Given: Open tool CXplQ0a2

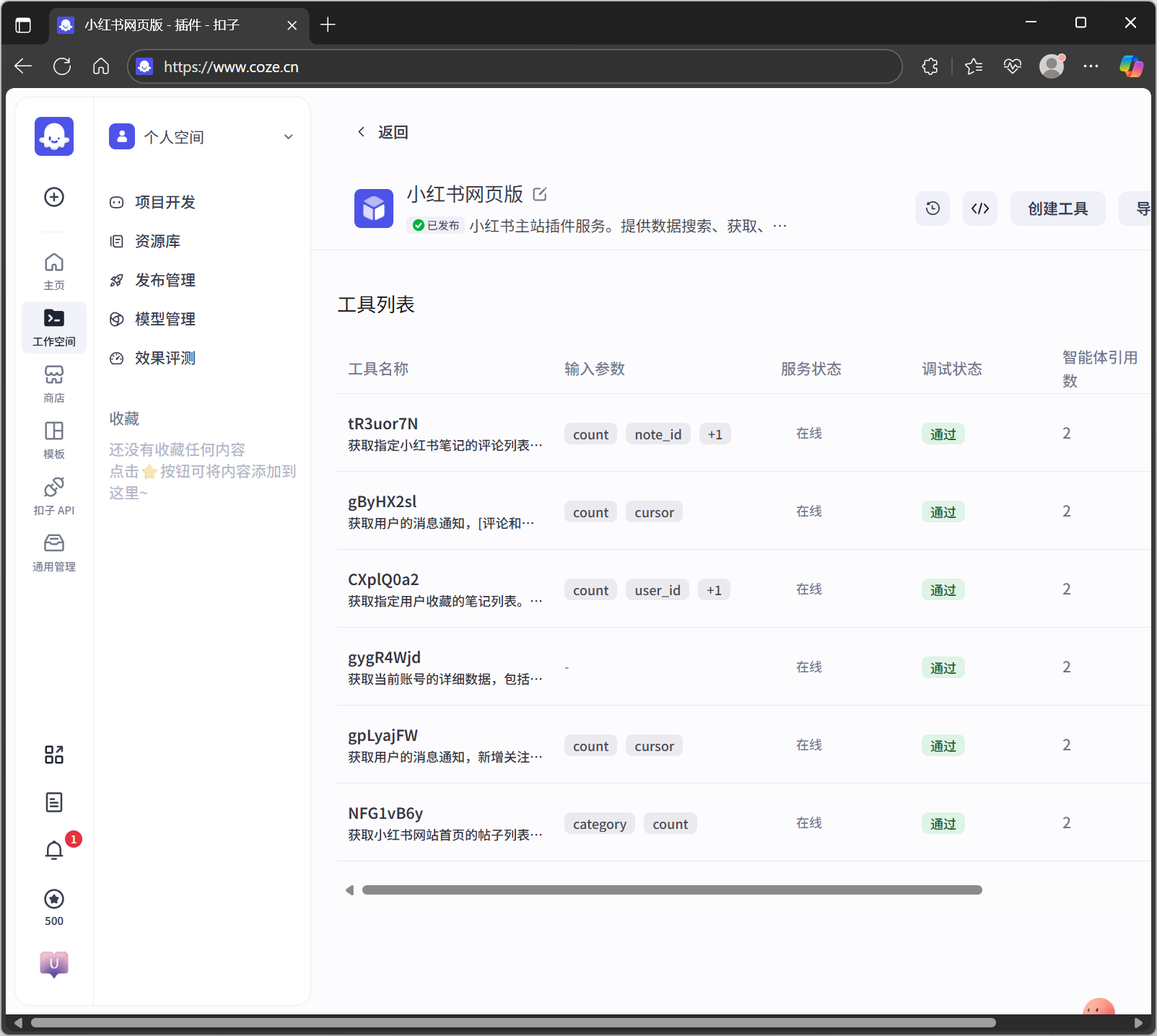Looking at the screenshot, I should point(383,579).
